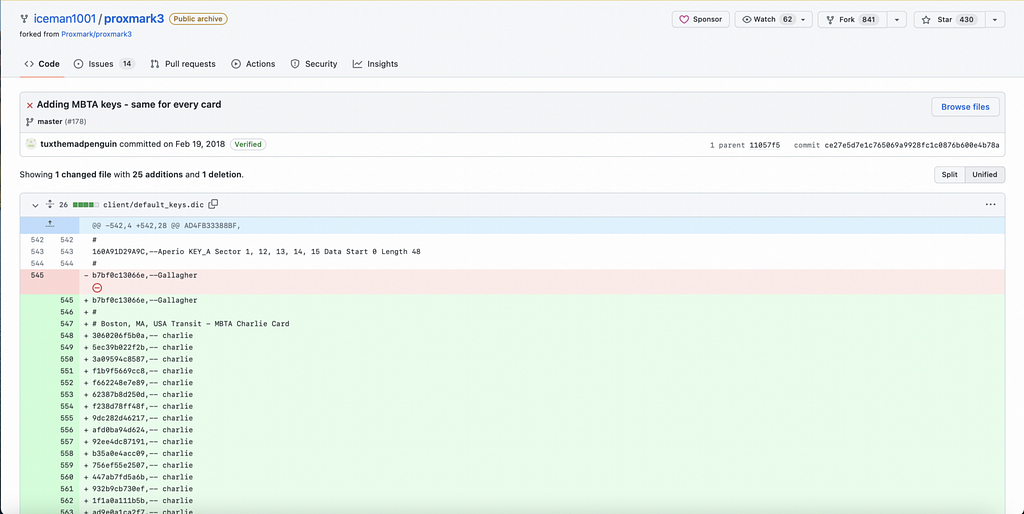Click the Verified signature badge
The width and height of the screenshot is (1024, 514).
[248, 144]
